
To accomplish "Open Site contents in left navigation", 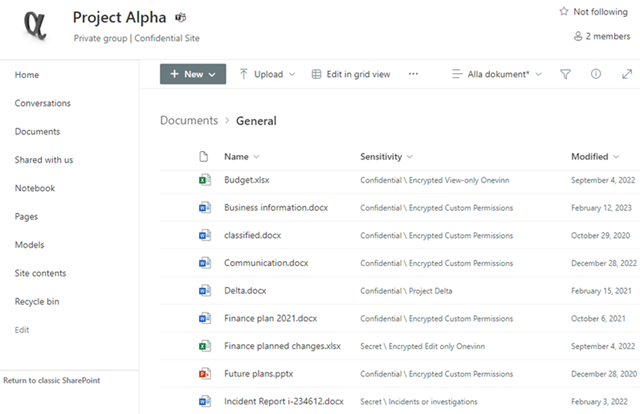I will [40, 273].
